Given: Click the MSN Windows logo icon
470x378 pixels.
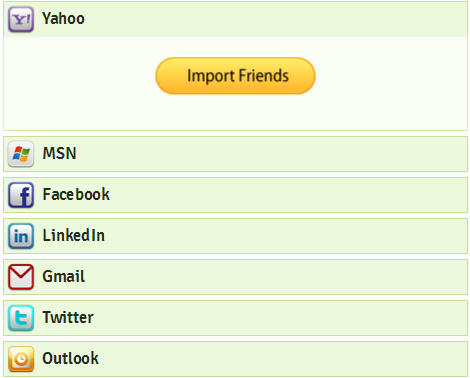Looking at the screenshot, I should 21,154.
